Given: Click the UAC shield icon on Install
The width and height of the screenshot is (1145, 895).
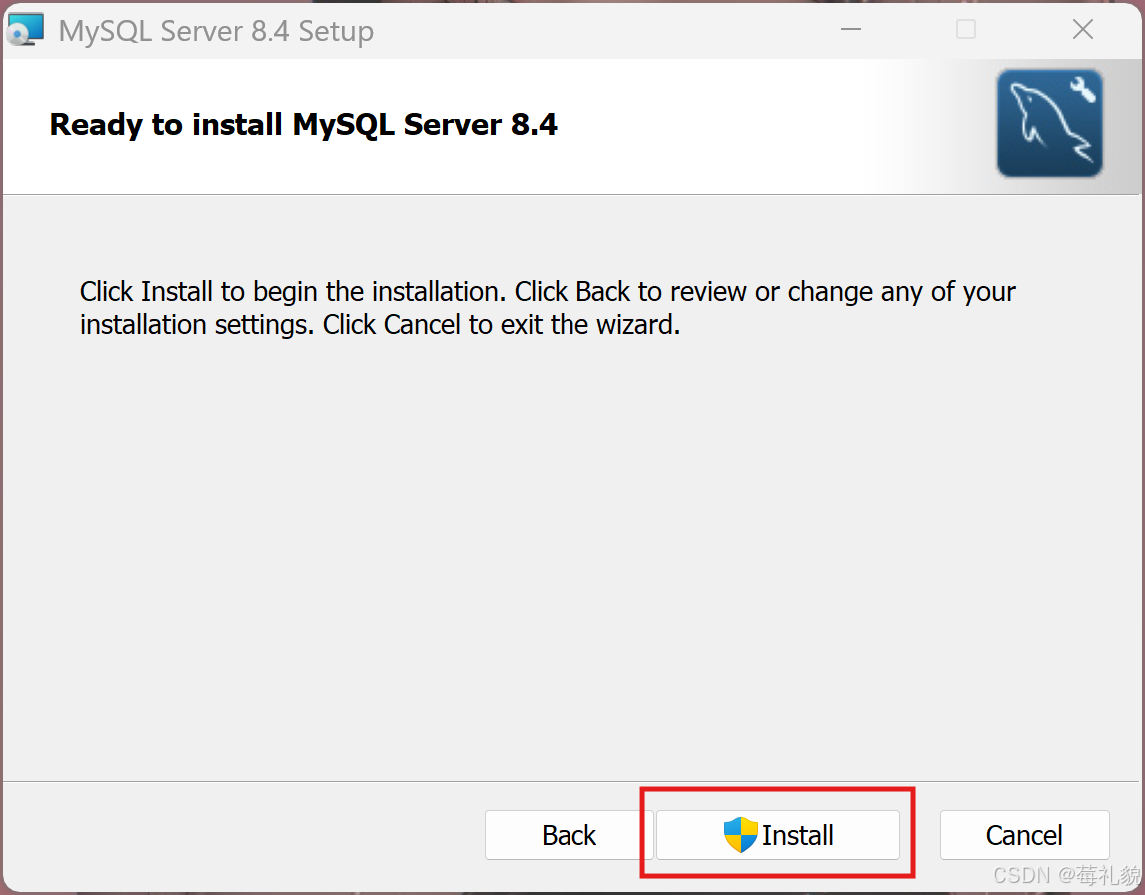Looking at the screenshot, I should click(740, 834).
